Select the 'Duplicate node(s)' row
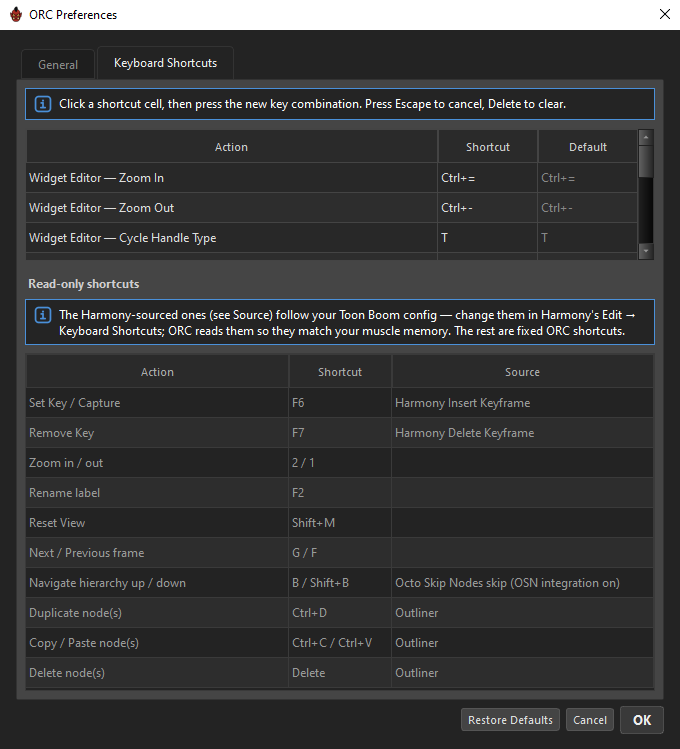680x749 pixels. coord(340,613)
